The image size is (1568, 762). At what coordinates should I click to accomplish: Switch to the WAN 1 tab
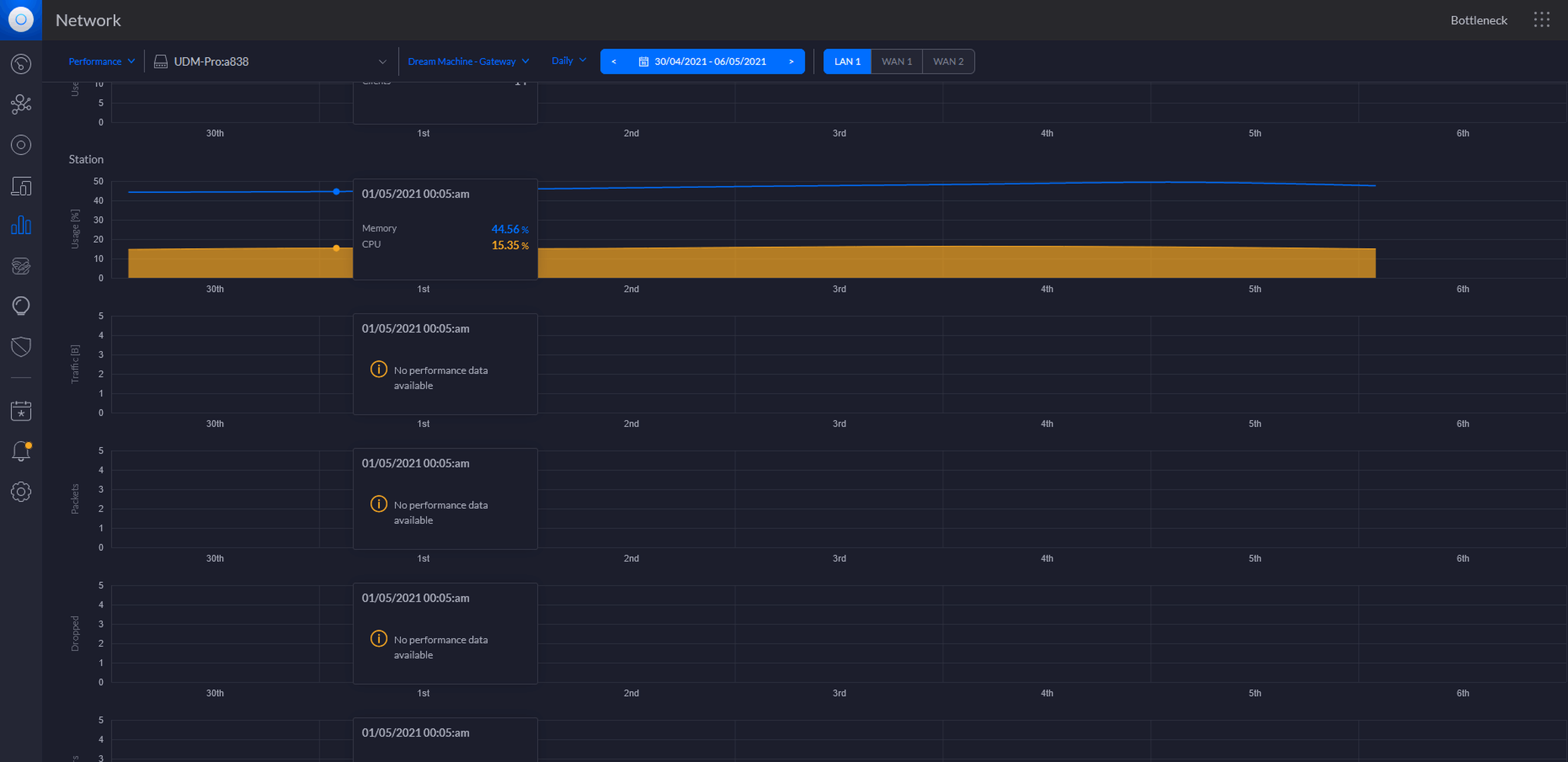(x=896, y=61)
